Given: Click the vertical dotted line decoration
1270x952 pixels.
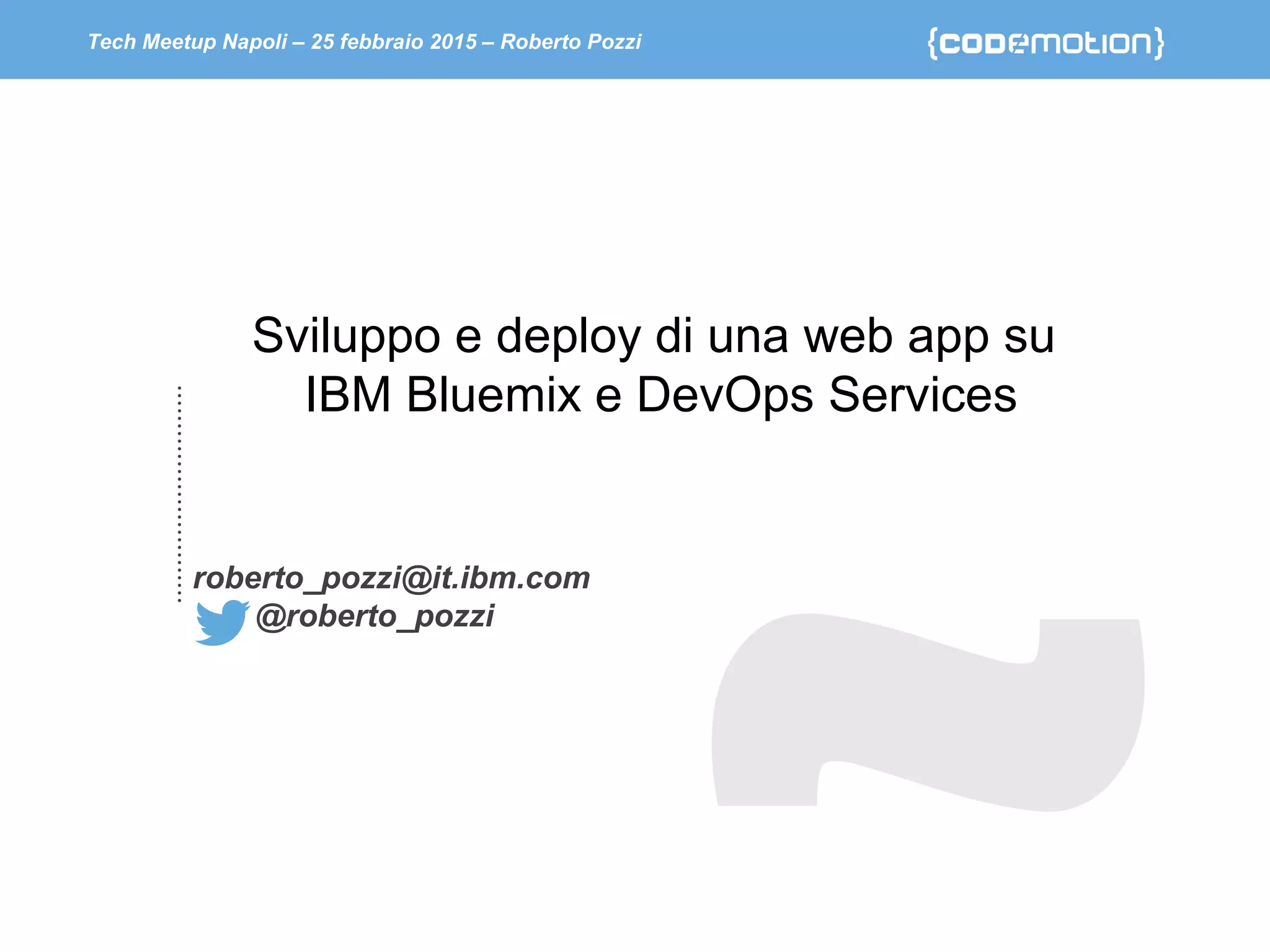Looking at the screenshot, I should (x=179, y=494).
